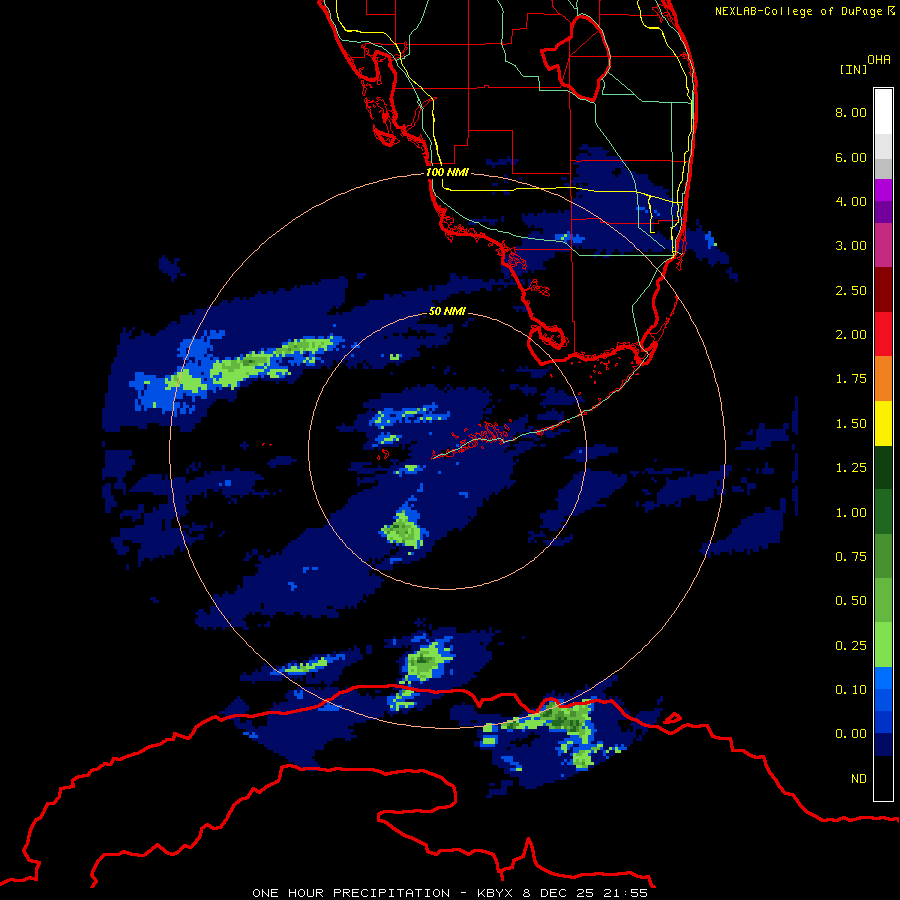
Task: Click the light gray swatch in the color scale
Action: [883, 146]
